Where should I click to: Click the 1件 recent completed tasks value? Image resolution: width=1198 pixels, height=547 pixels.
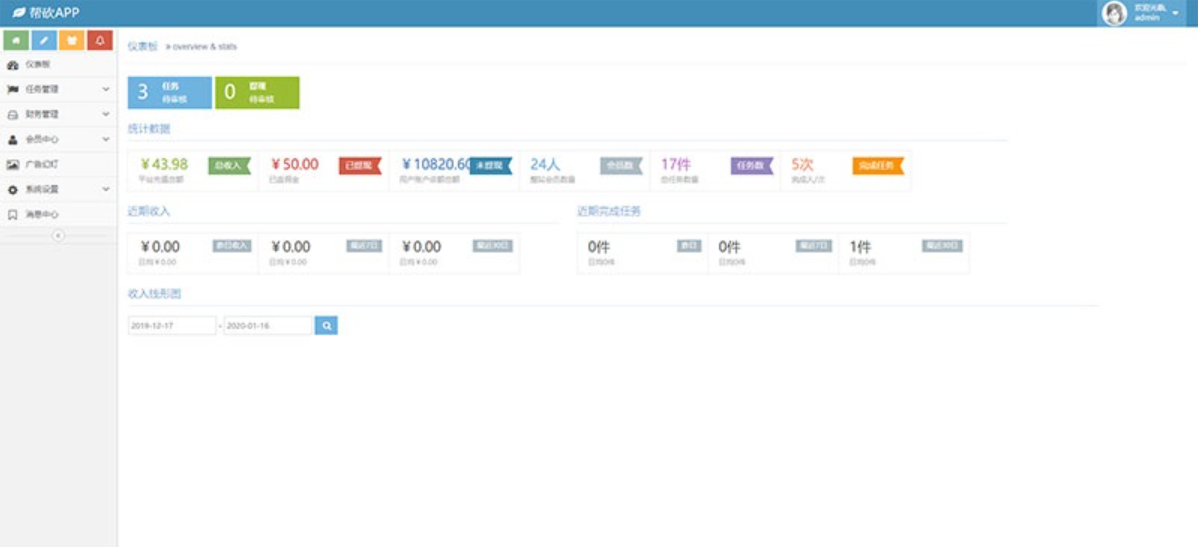click(x=860, y=247)
